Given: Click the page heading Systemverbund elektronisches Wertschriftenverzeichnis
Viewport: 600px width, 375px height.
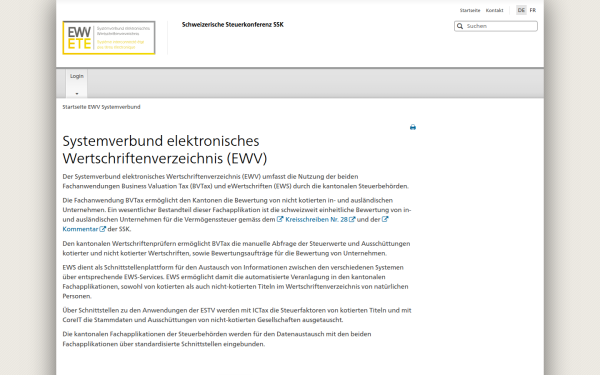Looking at the screenshot, I should tap(165, 150).
